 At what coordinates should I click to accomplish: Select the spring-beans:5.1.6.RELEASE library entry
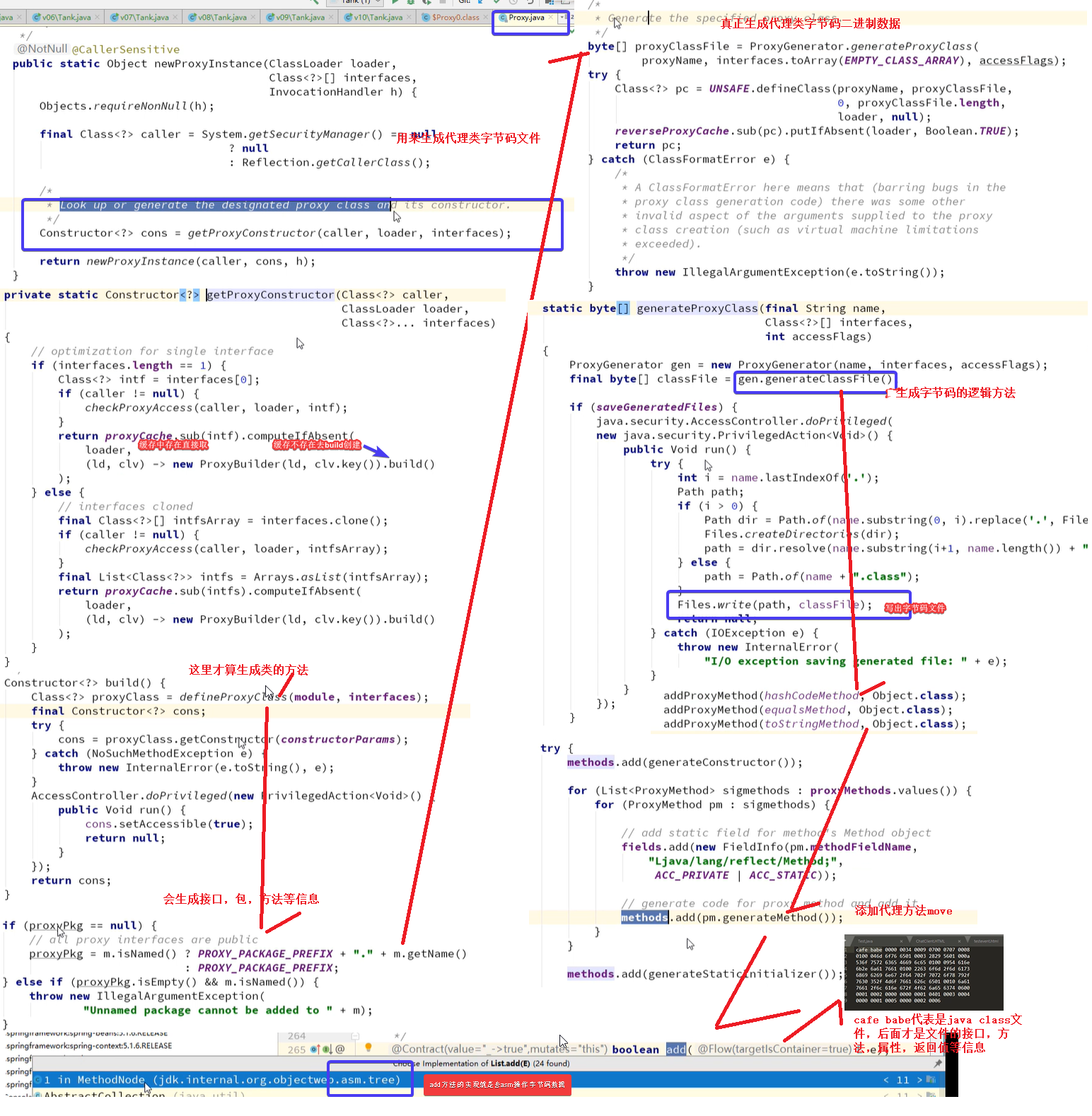click(86, 1033)
